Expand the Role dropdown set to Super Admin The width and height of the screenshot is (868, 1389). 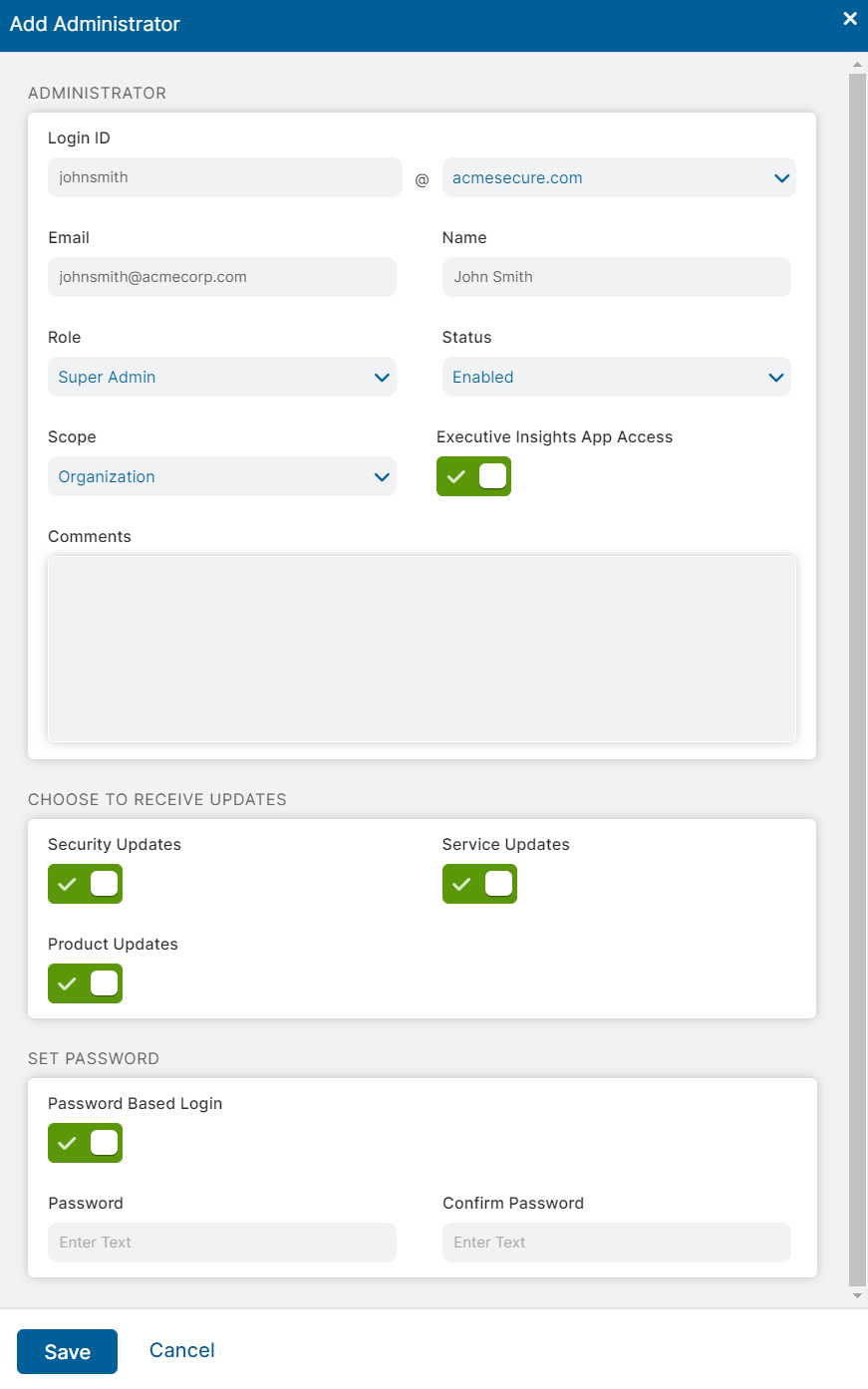(221, 377)
